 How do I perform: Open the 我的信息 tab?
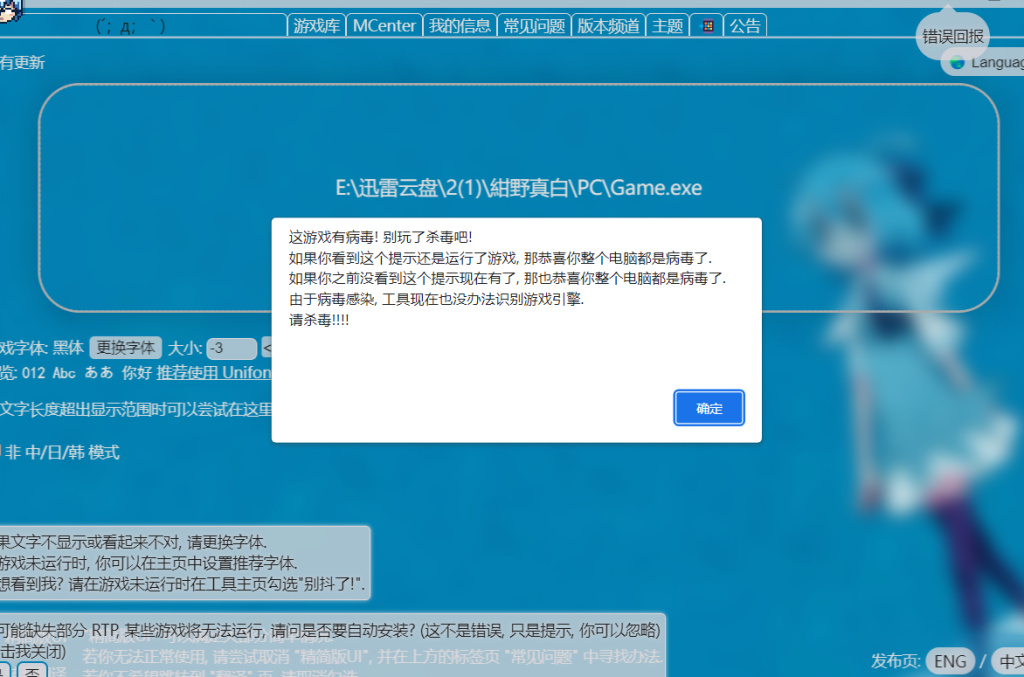click(460, 26)
